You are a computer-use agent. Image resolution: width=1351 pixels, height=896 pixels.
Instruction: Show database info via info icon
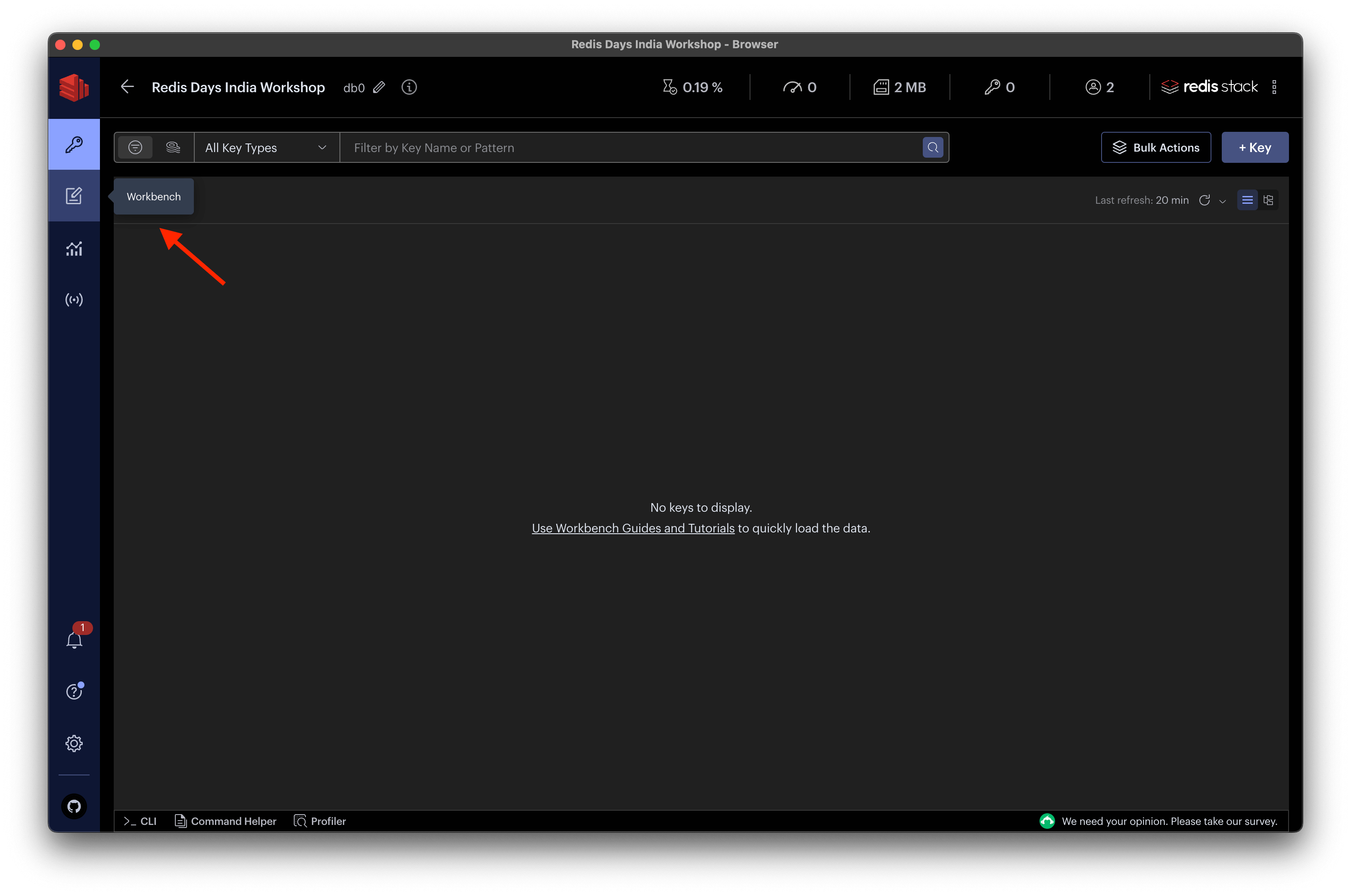pos(408,87)
